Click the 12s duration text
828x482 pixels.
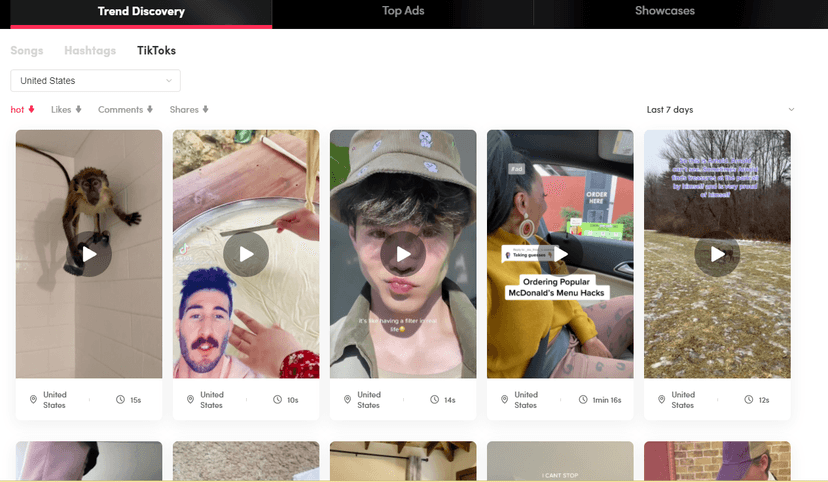[764, 400]
